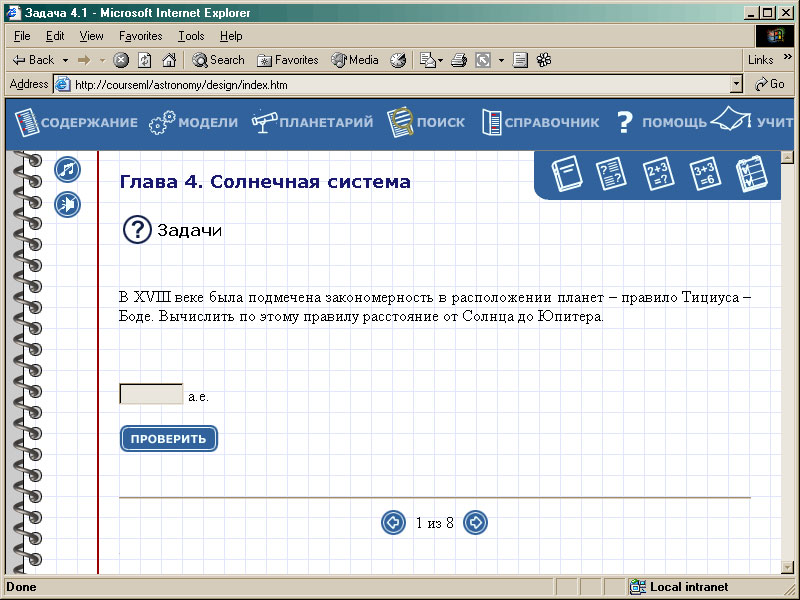Screen dimensions: 800x600
Task: Open the "3+3=6" solved examples icon
Action: [703, 175]
